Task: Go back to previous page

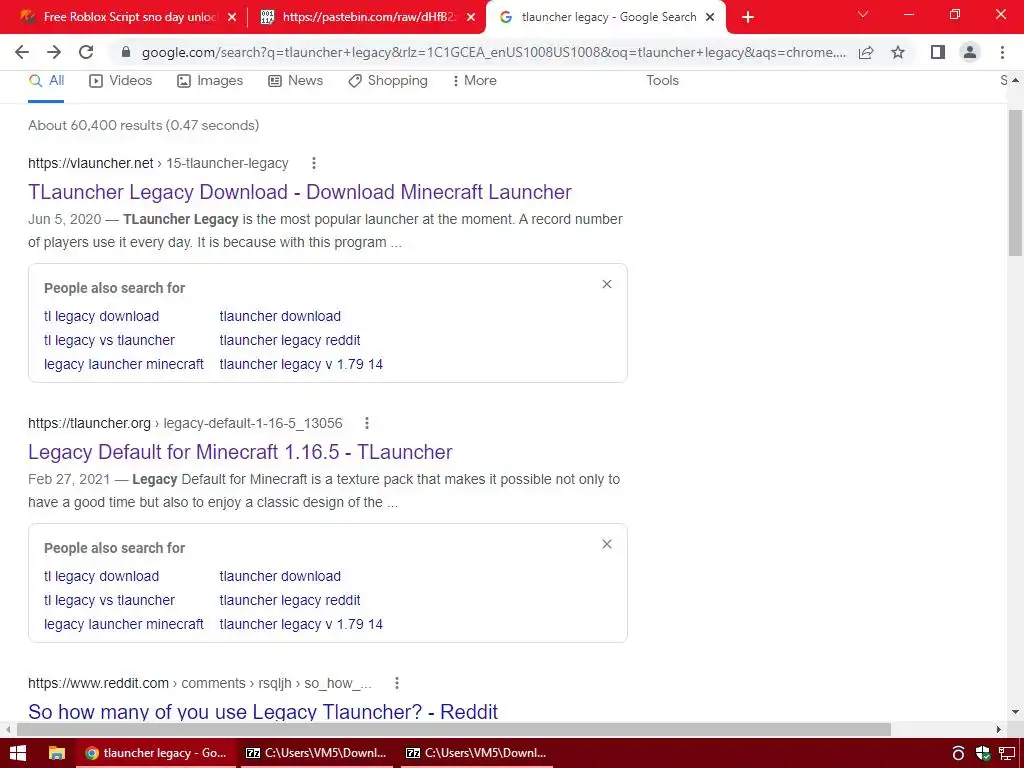Action: click(x=22, y=52)
